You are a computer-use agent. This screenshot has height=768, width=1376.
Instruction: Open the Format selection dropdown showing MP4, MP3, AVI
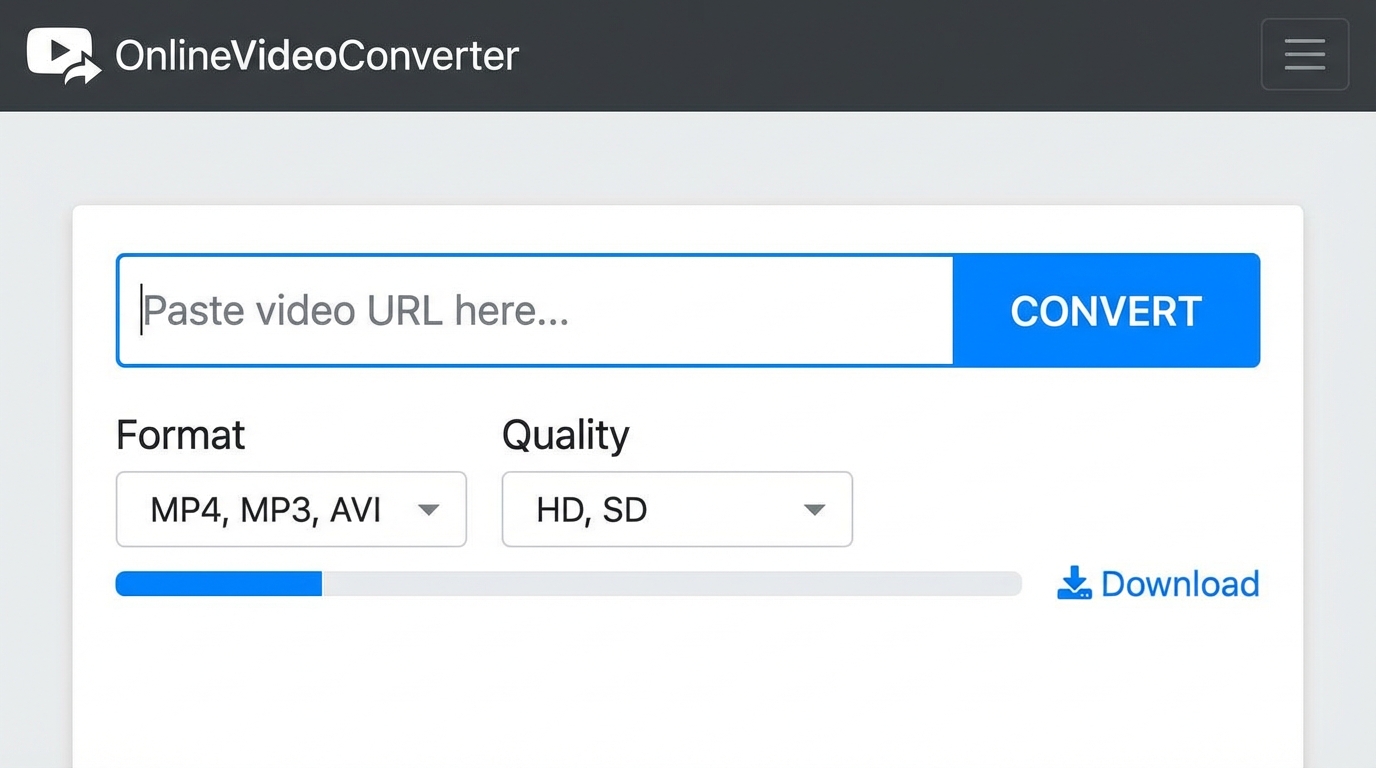[x=291, y=509]
